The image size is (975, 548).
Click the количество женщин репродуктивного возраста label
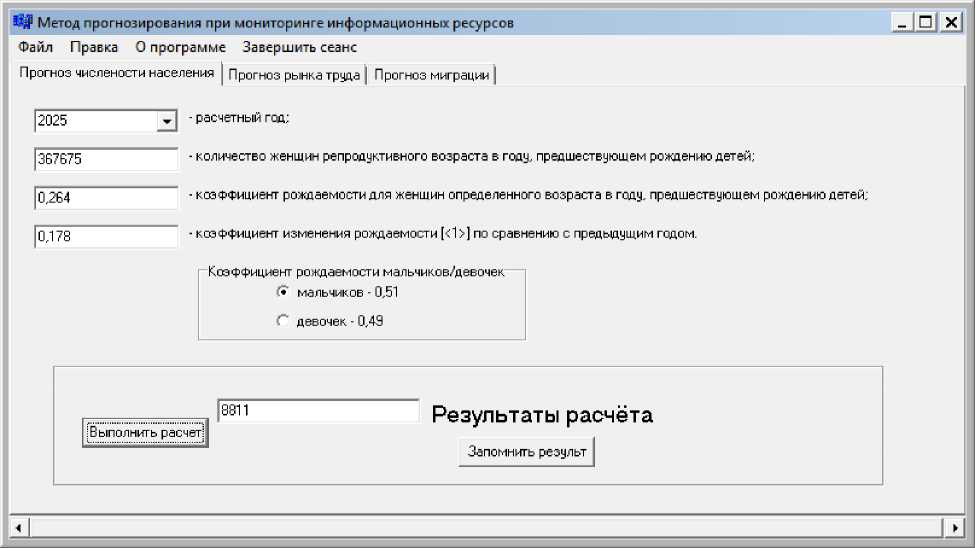coord(472,156)
